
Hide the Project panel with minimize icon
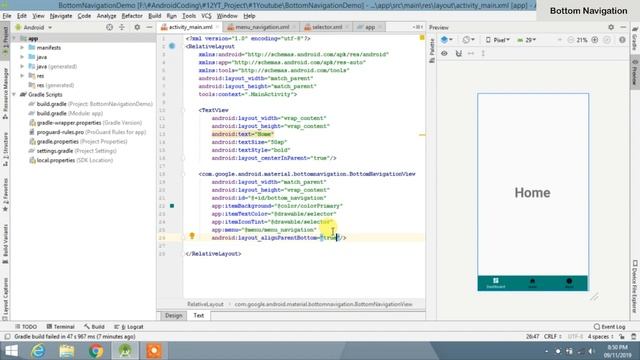click(149, 27)
